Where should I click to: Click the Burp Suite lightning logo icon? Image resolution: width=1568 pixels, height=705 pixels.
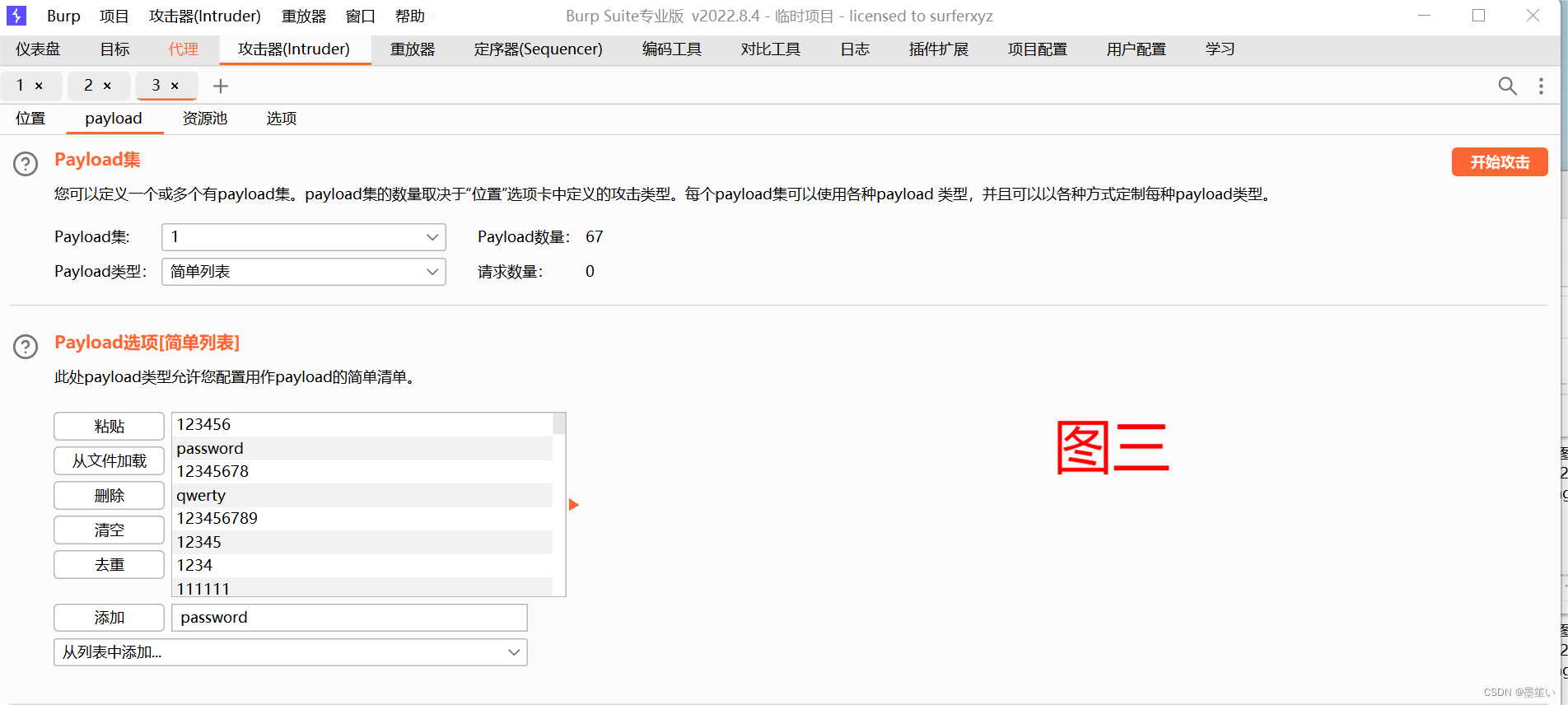click(16, 16)
